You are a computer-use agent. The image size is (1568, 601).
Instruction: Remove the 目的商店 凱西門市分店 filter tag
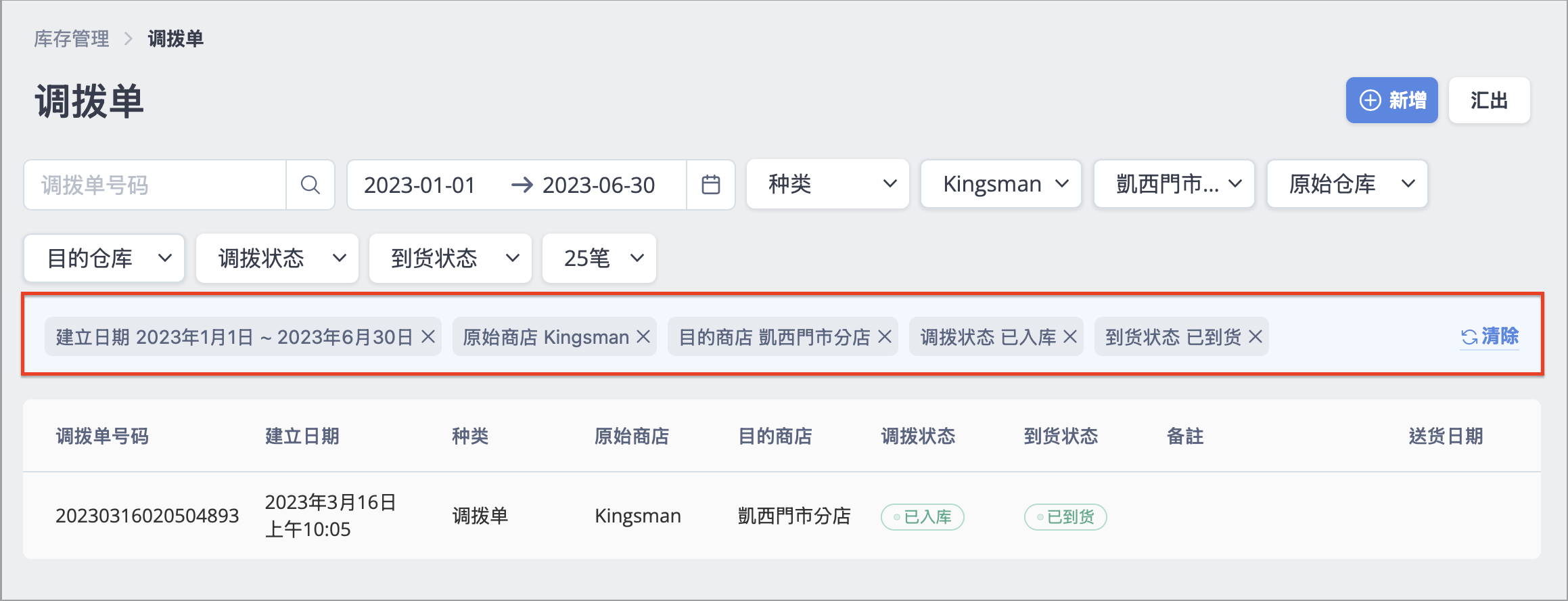(x=885, y=336)
